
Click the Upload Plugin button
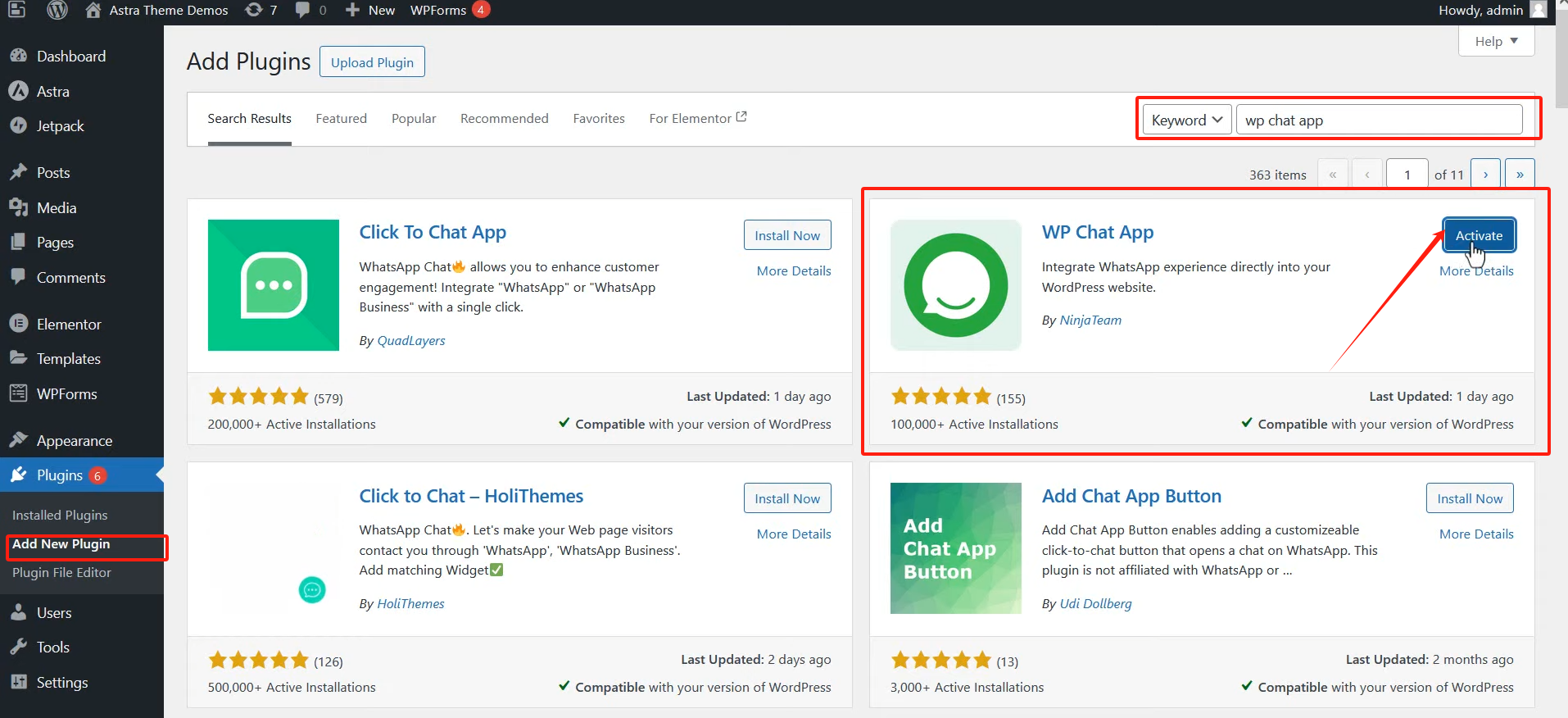coord(372,62)
